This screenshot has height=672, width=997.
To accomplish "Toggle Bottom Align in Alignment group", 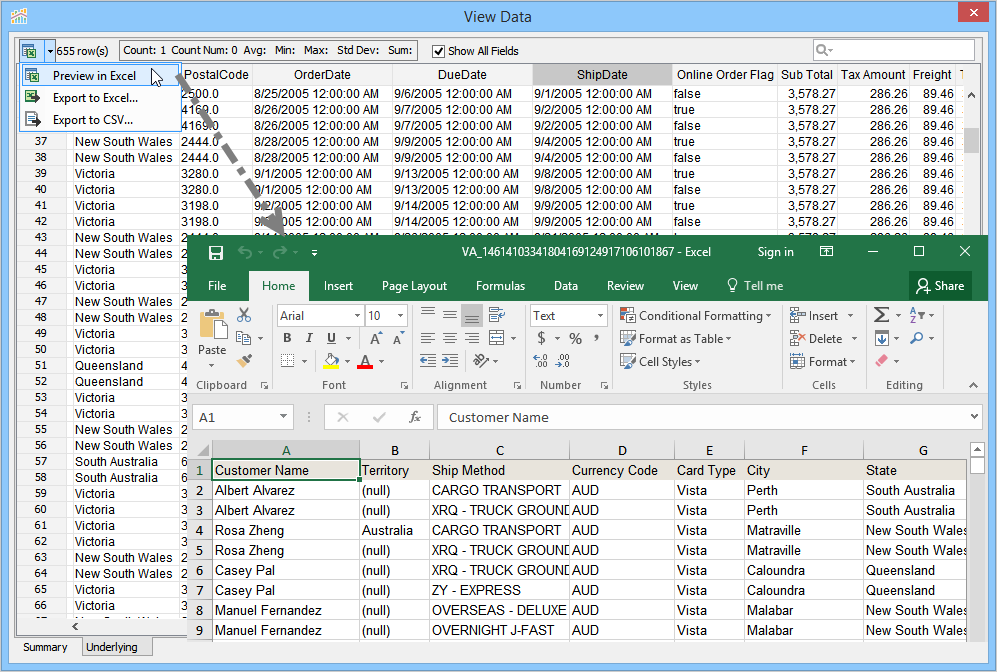I will click(x=472, y=315).
